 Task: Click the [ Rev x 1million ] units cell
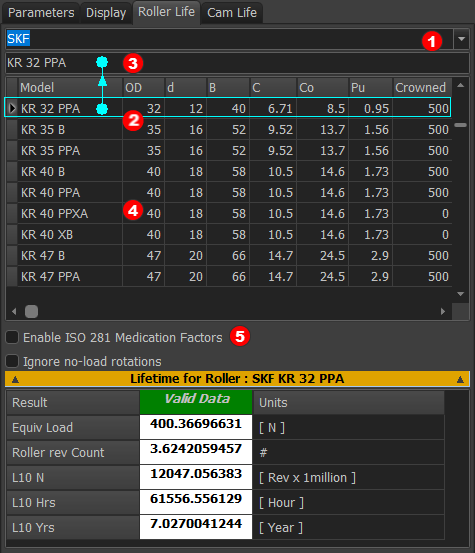tap(348, 477)
